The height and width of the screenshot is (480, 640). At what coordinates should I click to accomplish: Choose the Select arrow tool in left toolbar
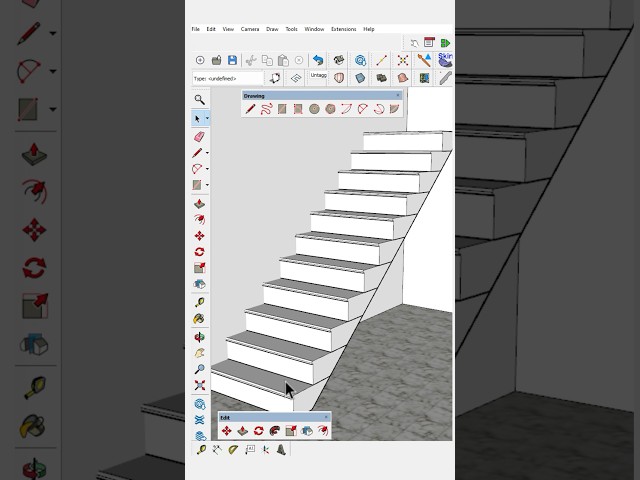coord(198,118)
